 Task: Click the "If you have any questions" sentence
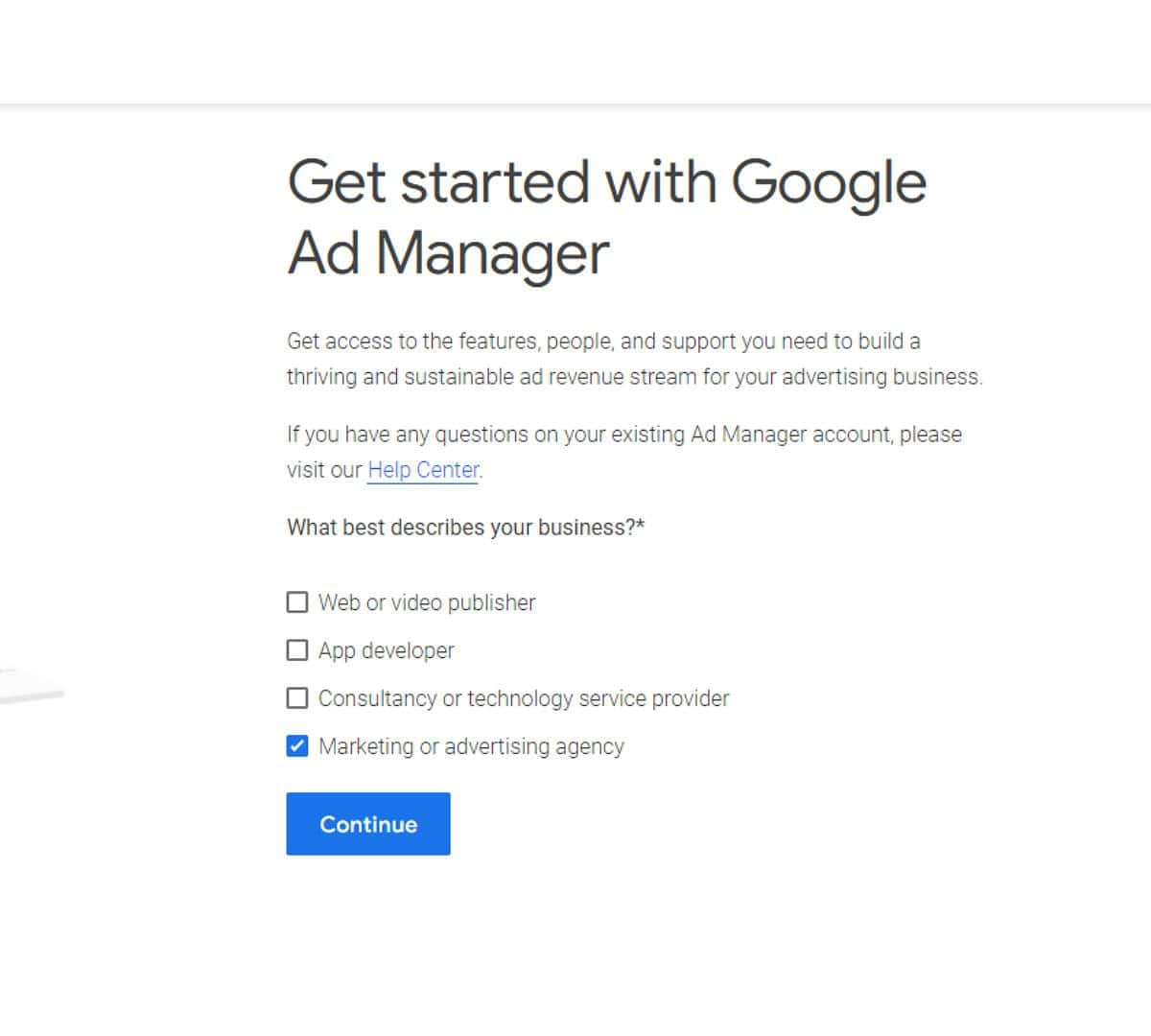click(623, 435)
